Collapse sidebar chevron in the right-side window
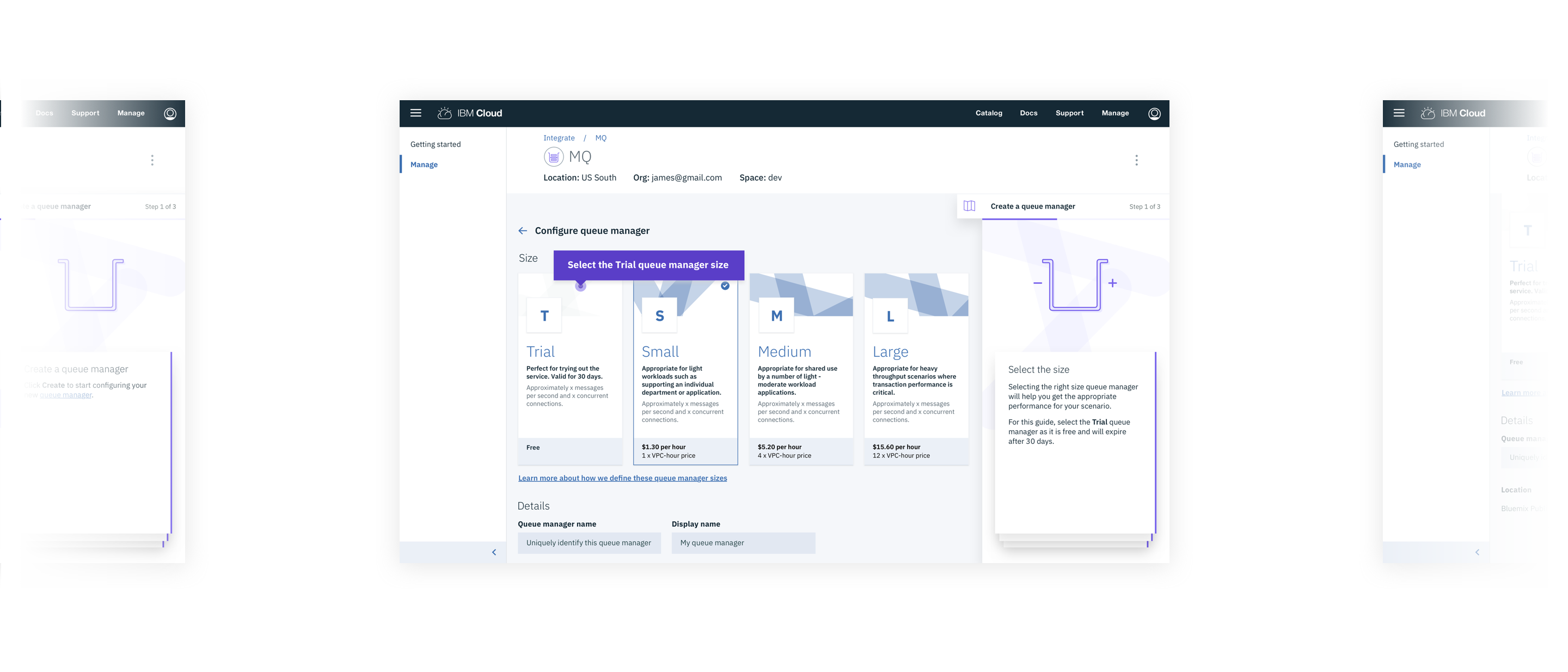Screen dimensions: 1568x672 pos(1477,552)
